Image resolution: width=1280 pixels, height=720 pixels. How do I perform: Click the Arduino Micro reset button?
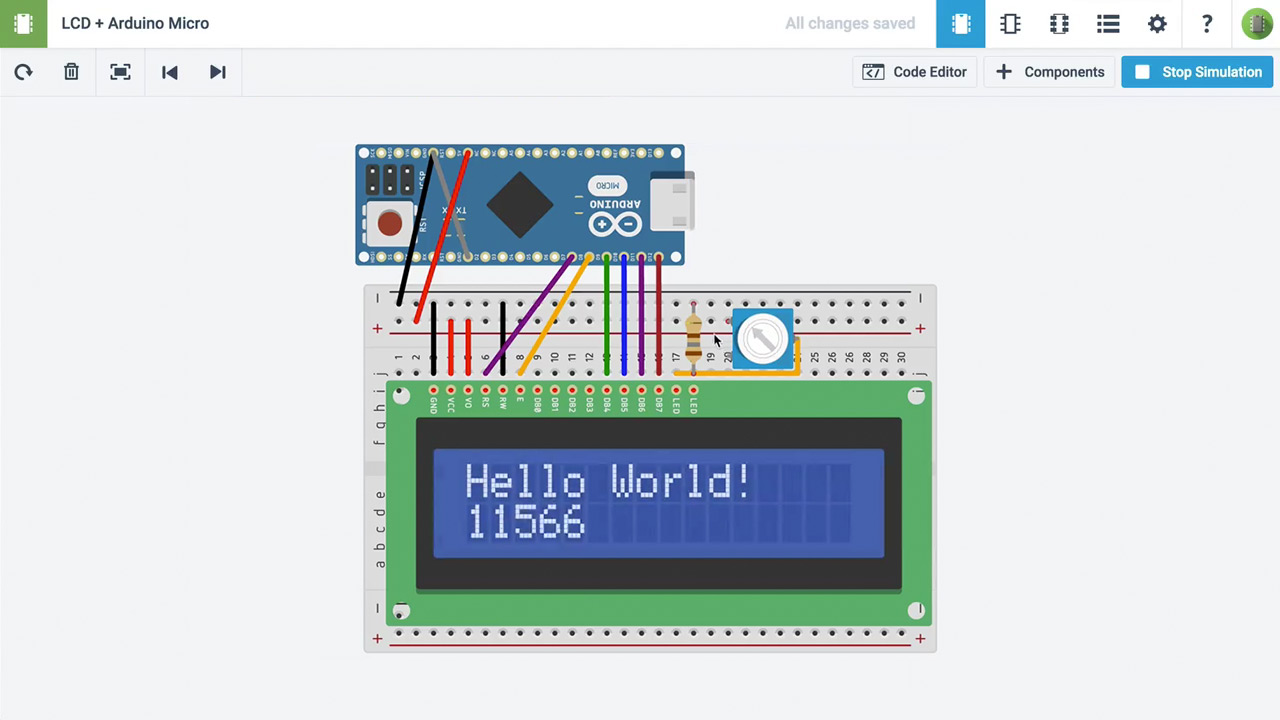390,223
